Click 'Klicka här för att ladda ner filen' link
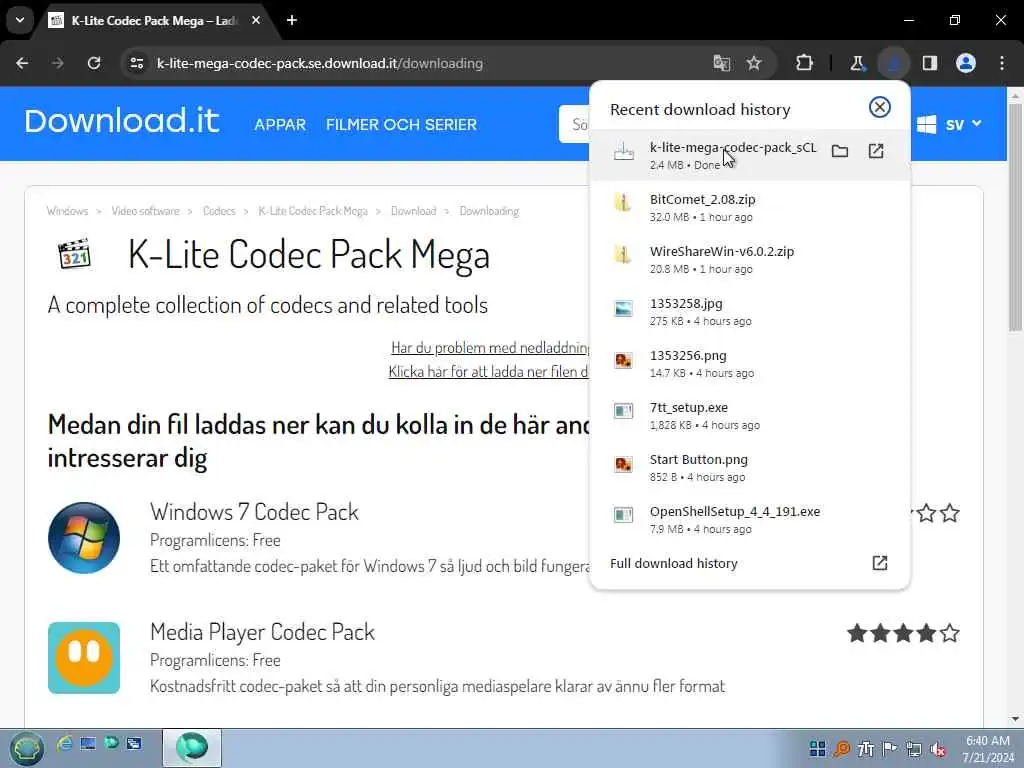Screen dimensions: 1024x768 488,371
